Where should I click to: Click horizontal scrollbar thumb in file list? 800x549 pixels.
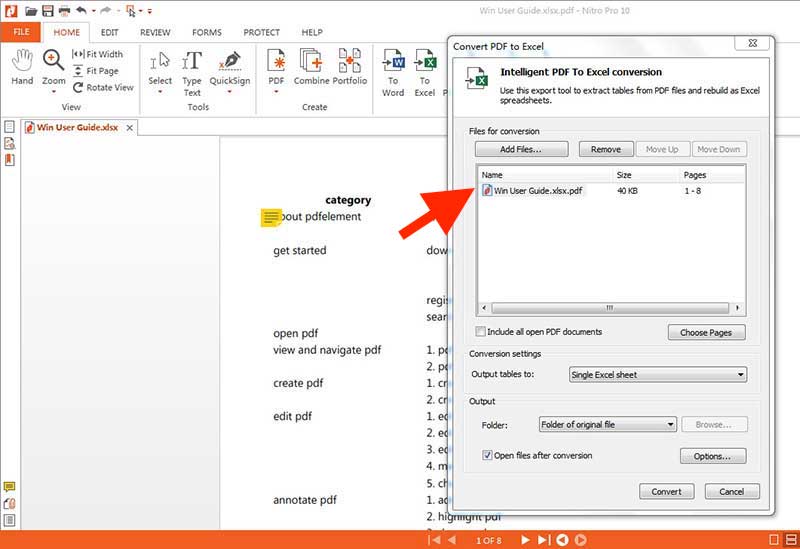click(610, 308)
